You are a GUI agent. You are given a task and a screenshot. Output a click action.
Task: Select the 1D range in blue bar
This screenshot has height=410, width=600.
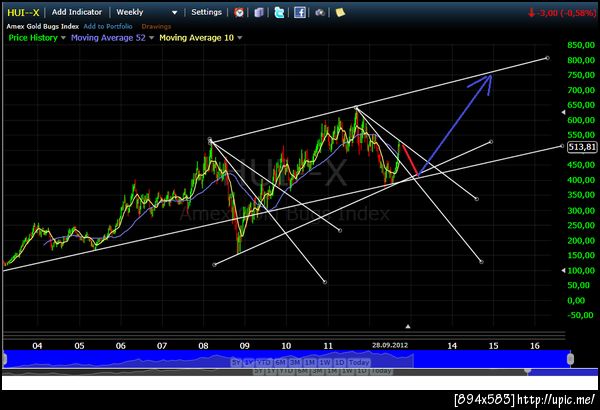pyautogui.click(x=339, y=362)
